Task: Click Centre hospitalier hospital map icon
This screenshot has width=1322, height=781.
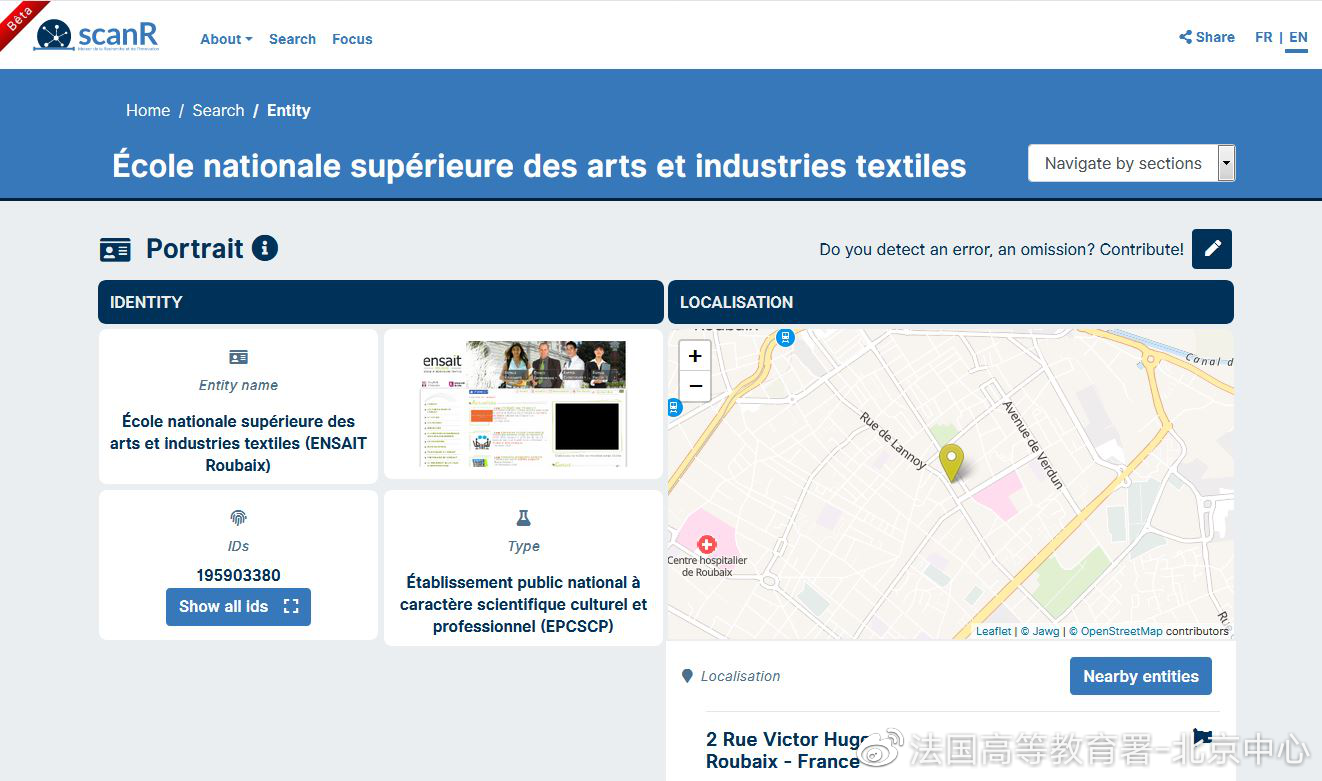Action: click(x=707, y=544)
